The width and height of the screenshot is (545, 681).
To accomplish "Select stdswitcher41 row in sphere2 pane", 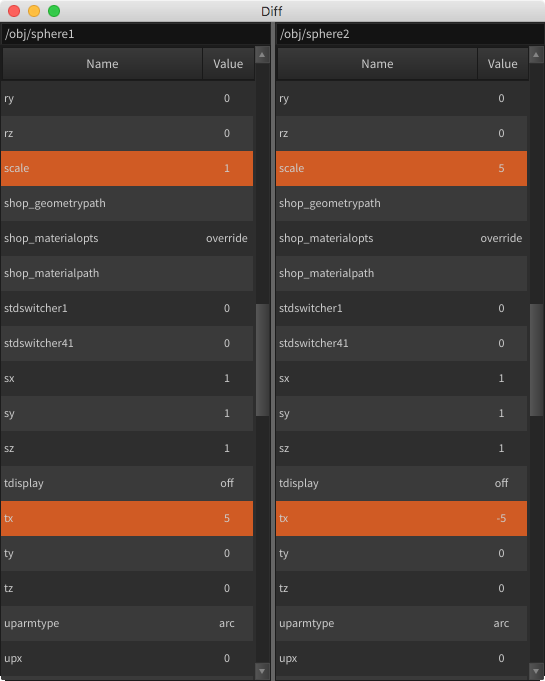I will coord(401,344).
